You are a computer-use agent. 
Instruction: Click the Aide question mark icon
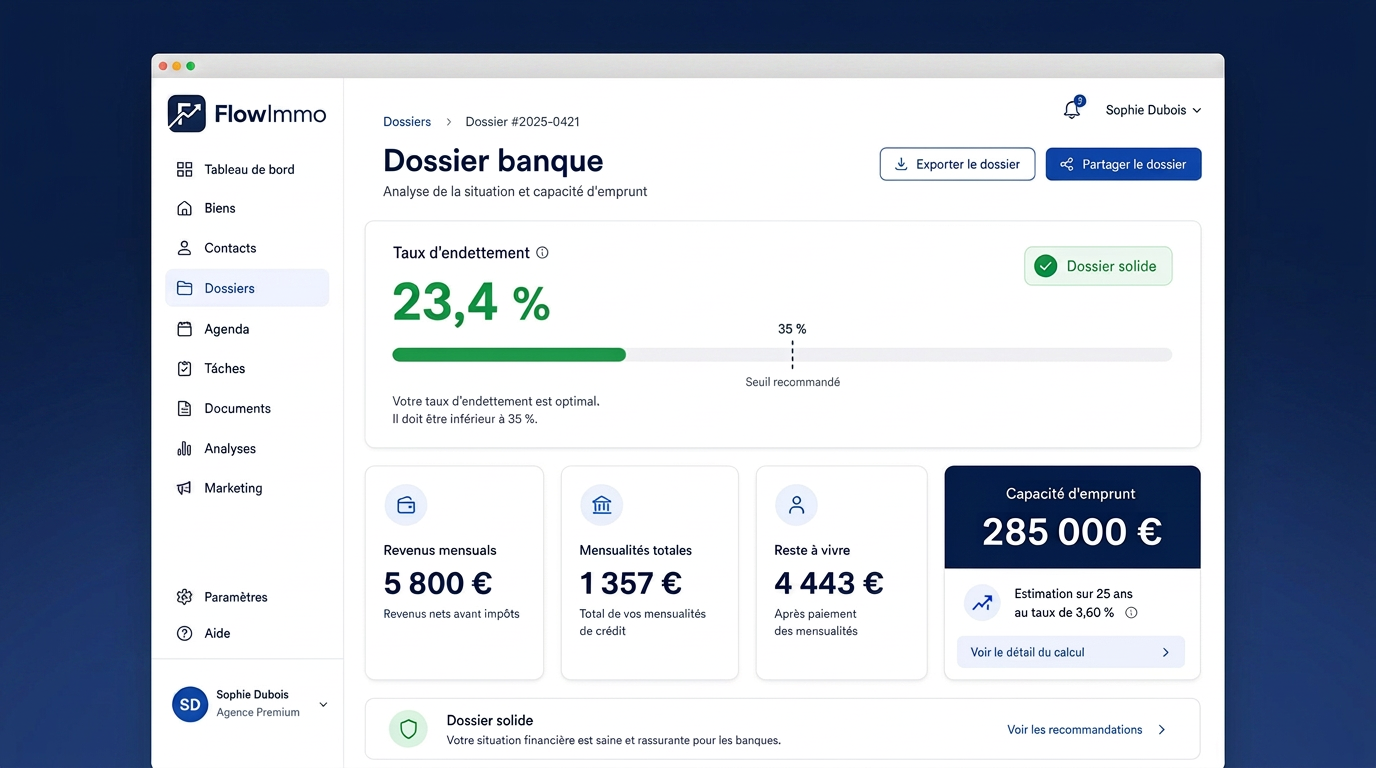(184, 633)
